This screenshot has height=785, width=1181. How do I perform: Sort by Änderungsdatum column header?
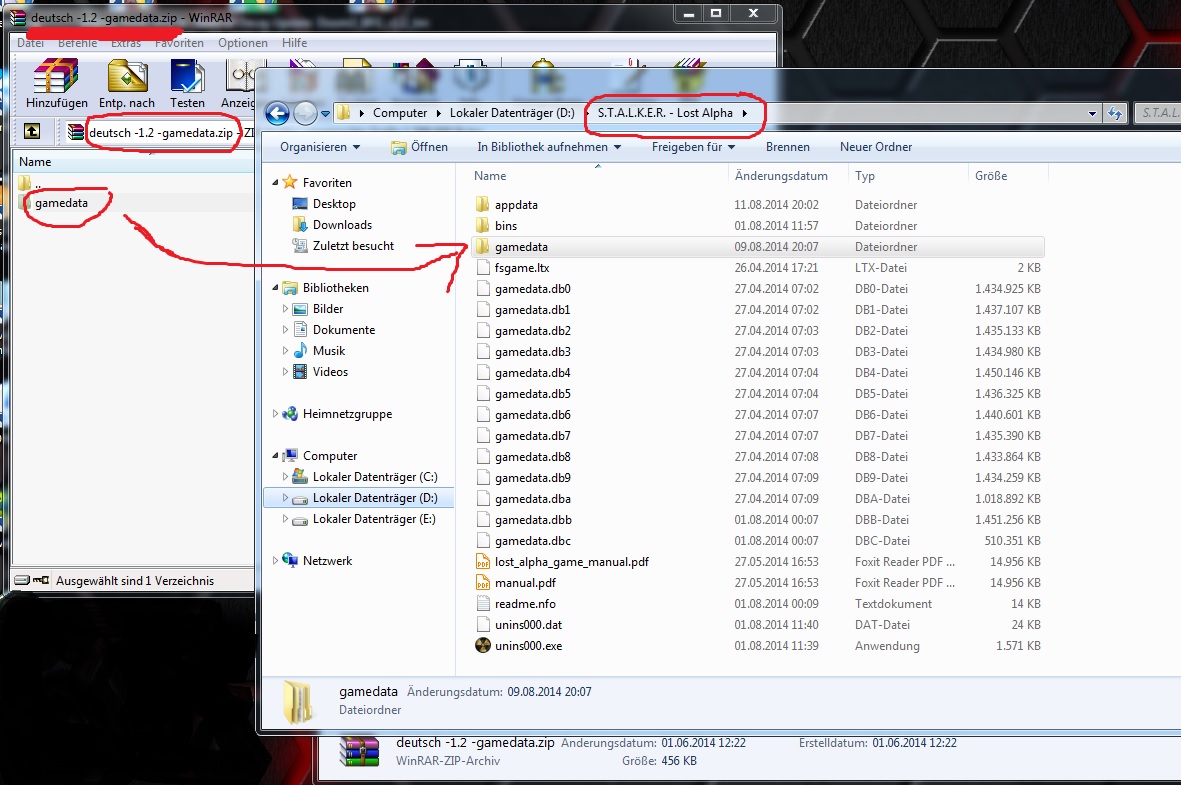[x=788, y=176]
